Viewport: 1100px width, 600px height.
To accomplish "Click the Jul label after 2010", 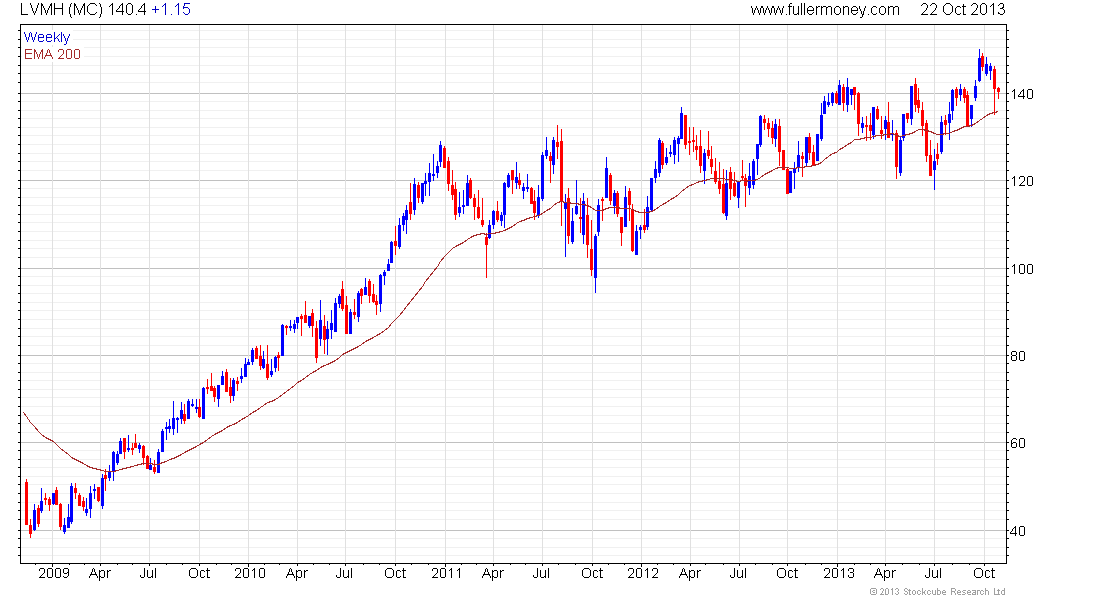I will [x=344, y=573].
